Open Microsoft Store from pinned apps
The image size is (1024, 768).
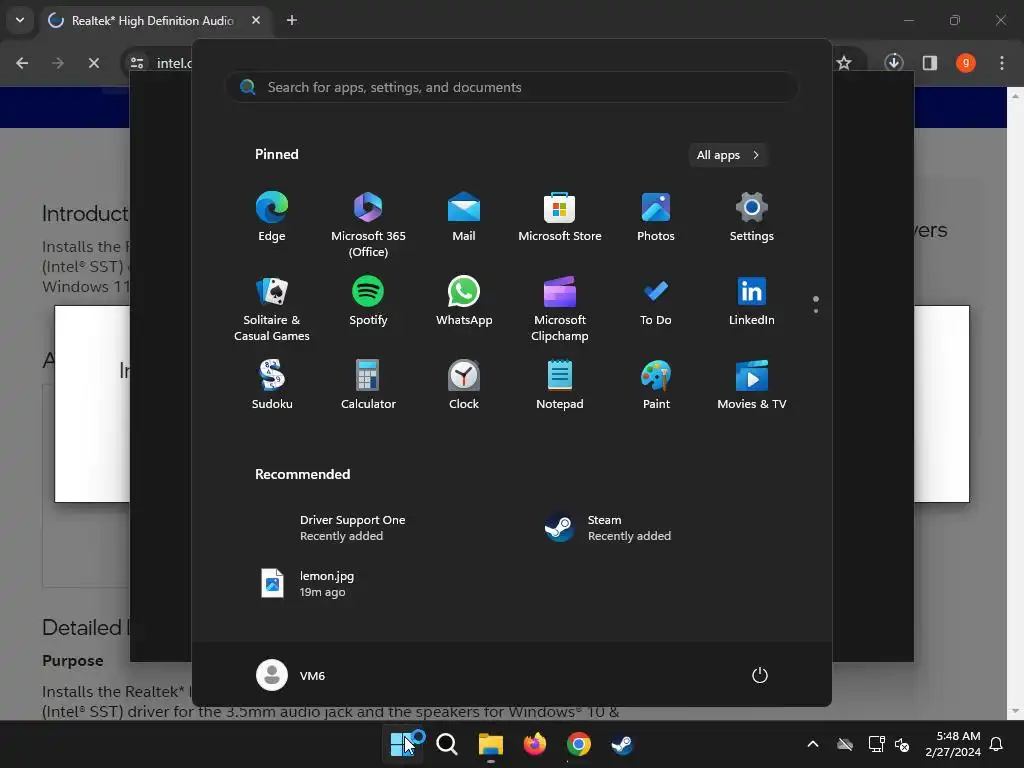560,217
